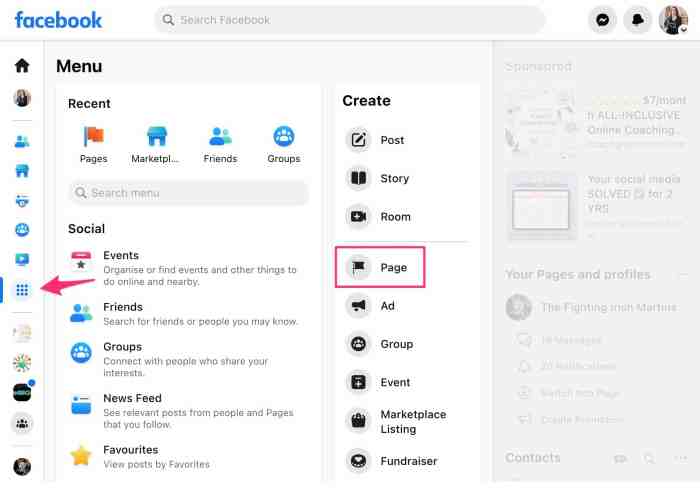700x497 pixels.
Task: Open Groups icon in left sidebar
Action: [22, 230]
